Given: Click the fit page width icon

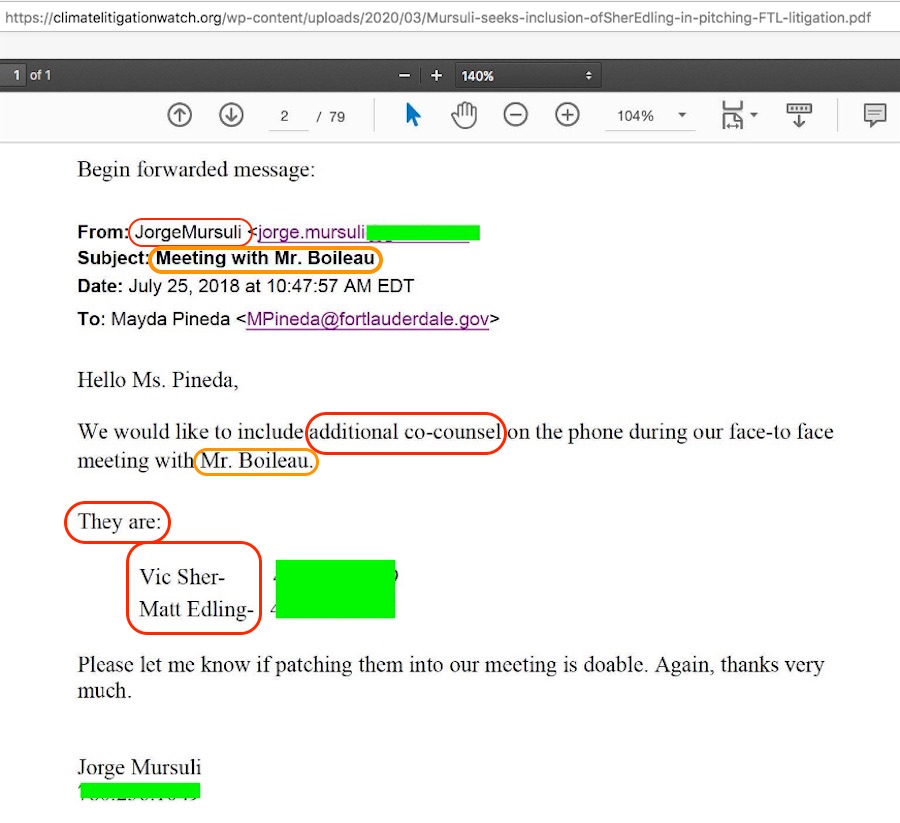Looking at the screenshot, I should (732, 116).
